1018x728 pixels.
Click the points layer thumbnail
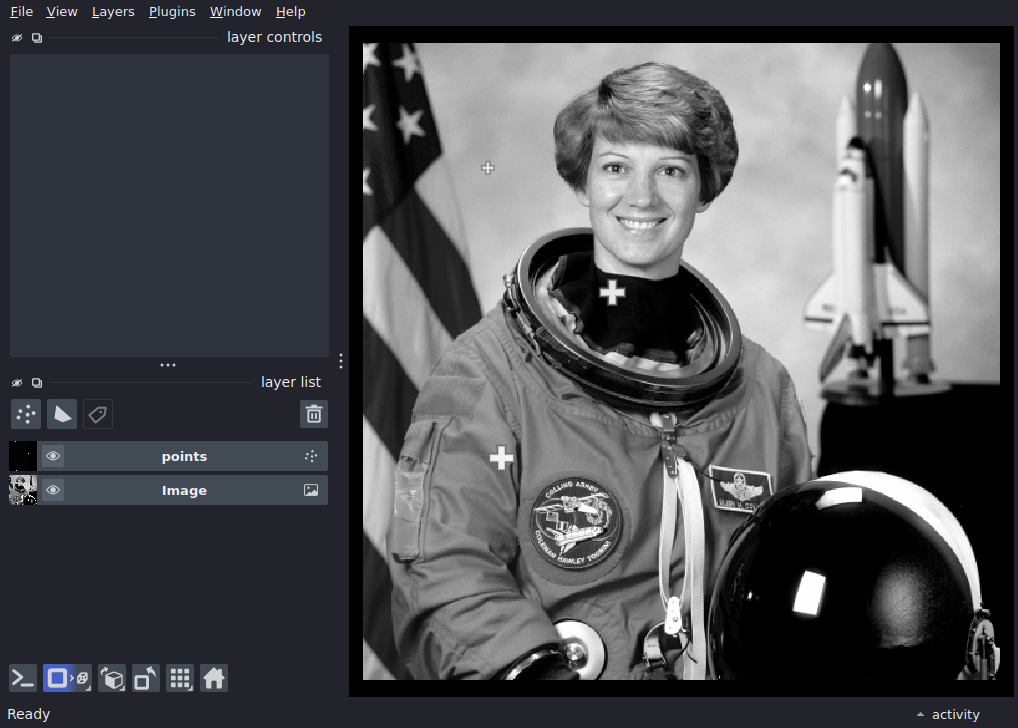[x=23, y=456]
